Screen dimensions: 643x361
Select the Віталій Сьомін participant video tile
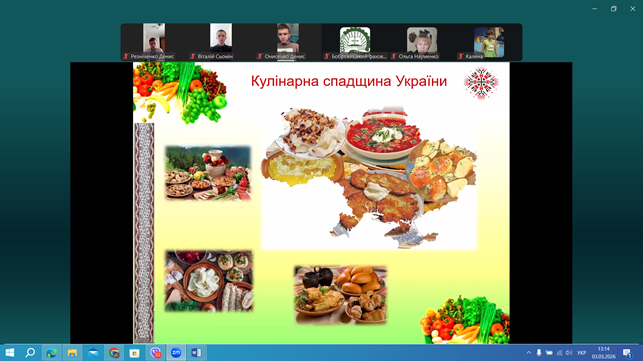coord(221,42)
